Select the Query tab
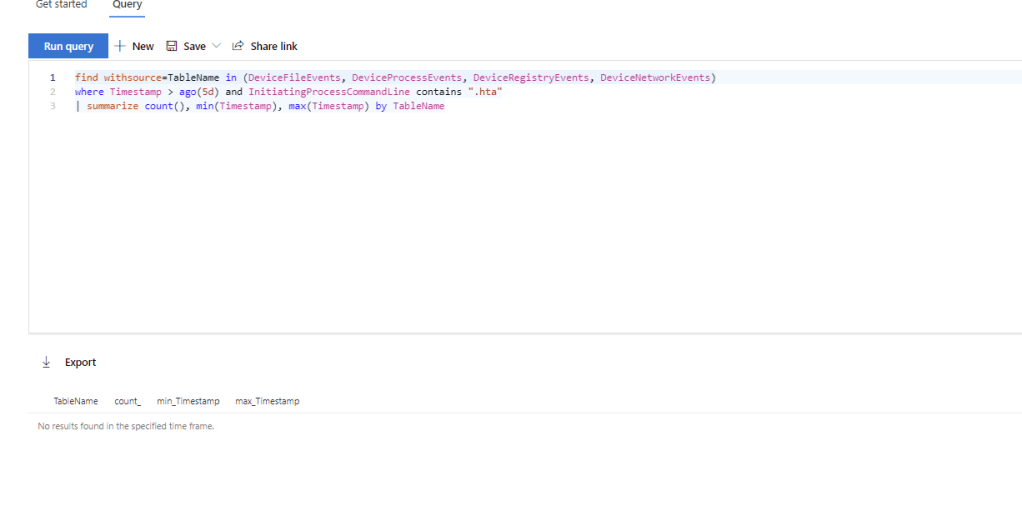1022x506 pixels. 127,5
